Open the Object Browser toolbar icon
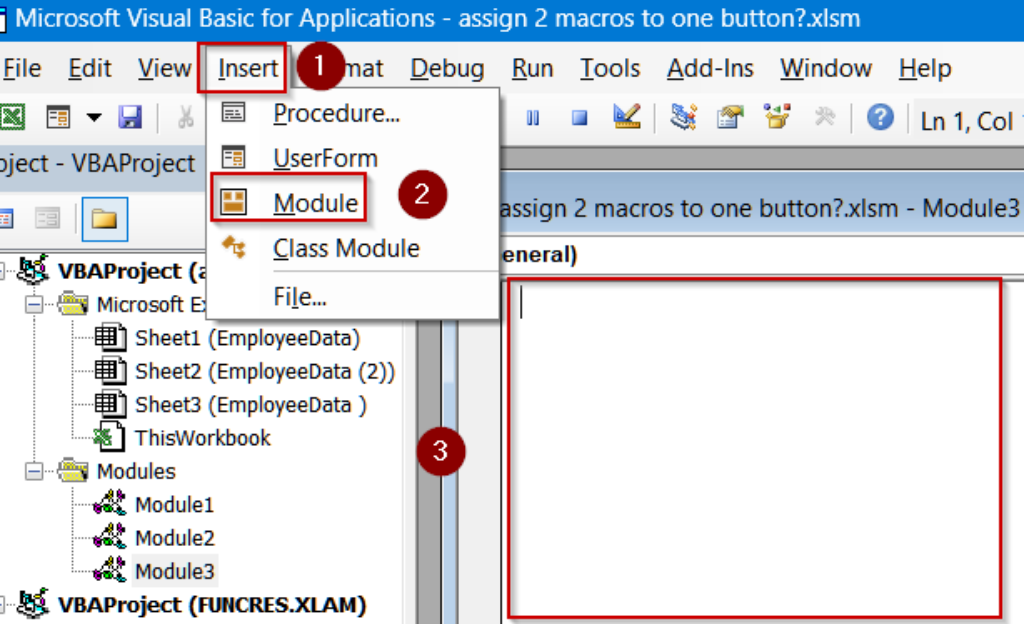The image size is (1024, 624). click(x=777, y=117)
